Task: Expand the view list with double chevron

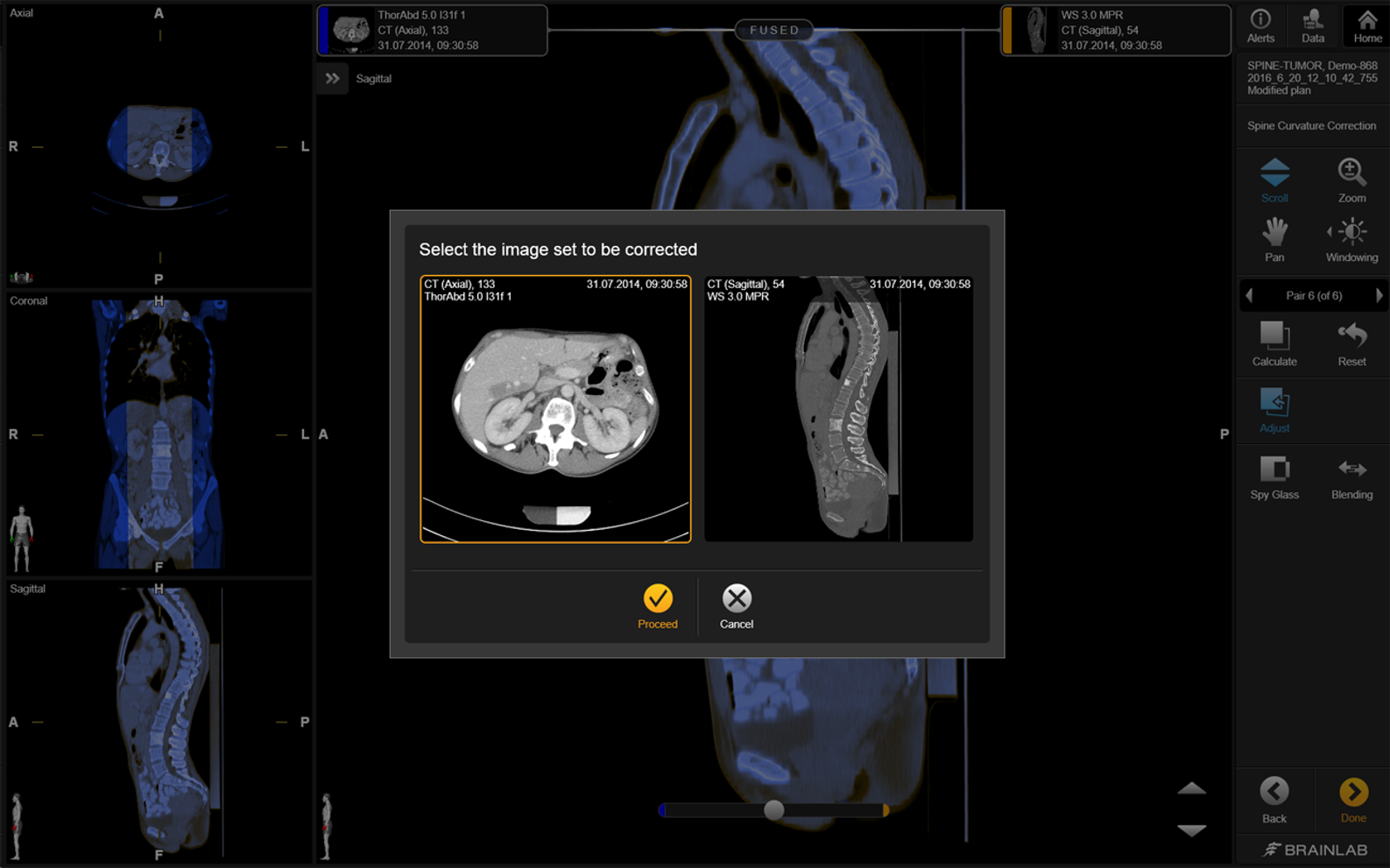Action: pos(332,79)
